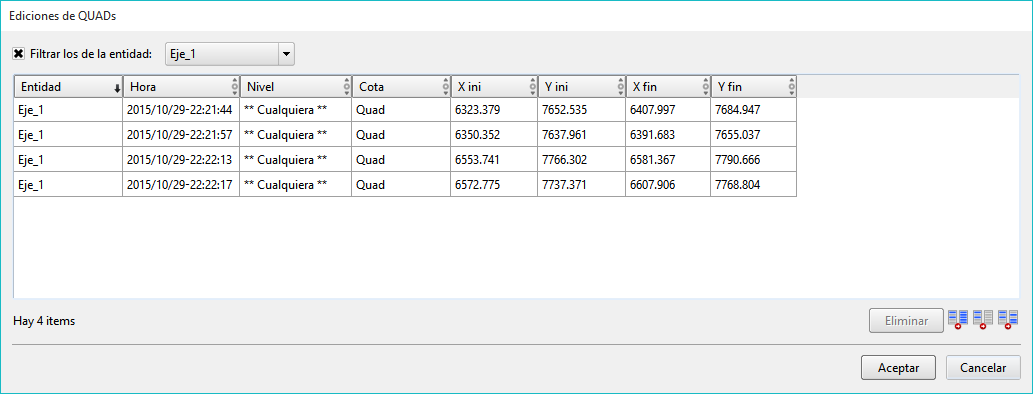
Task: Select the X fin value 6407.997
Action: point(669,110)
